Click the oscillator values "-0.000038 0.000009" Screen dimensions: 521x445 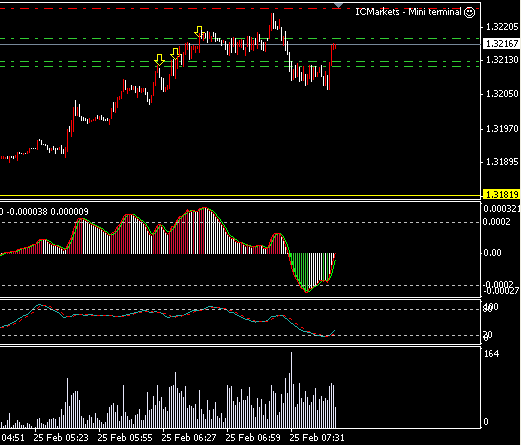(48, 212)
